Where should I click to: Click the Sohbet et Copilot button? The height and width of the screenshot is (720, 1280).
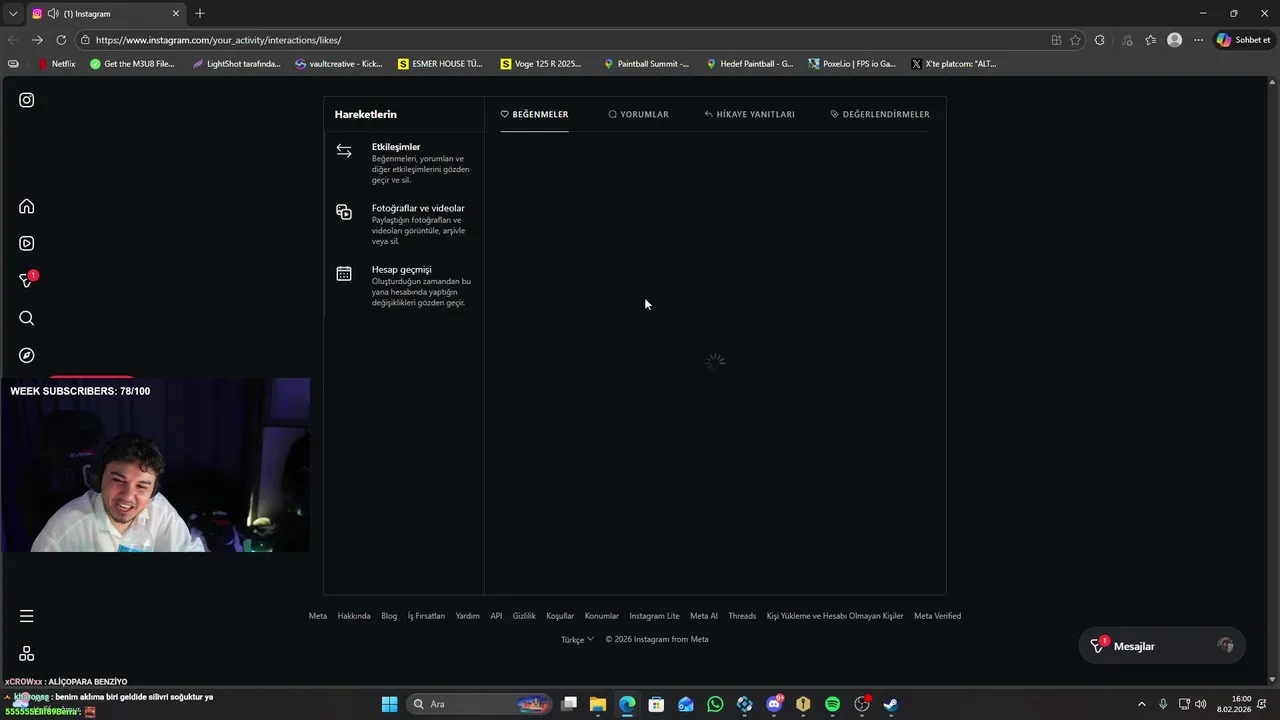1243,40
